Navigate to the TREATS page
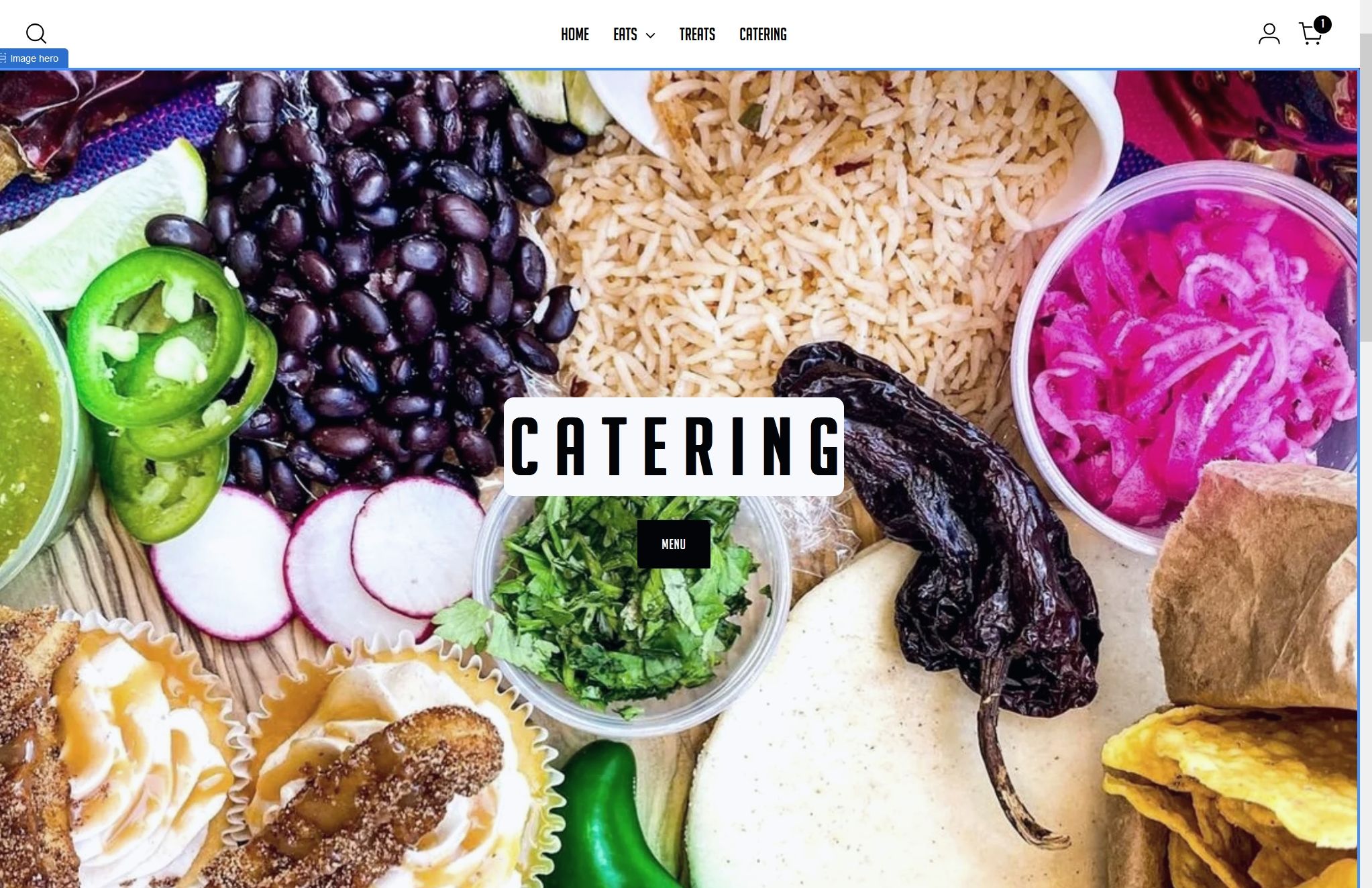 pos(697,34)
